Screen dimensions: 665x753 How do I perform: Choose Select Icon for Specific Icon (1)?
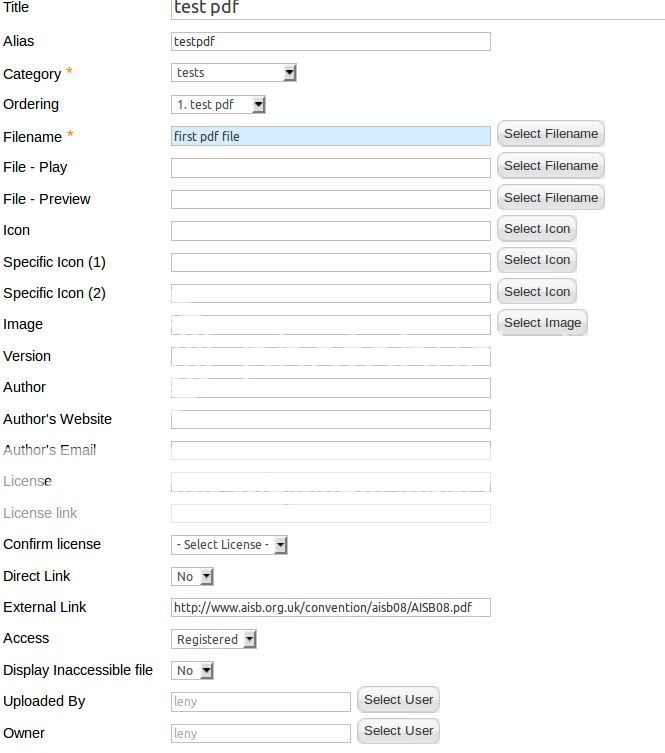pyautogui.click(x=536, y=260)
